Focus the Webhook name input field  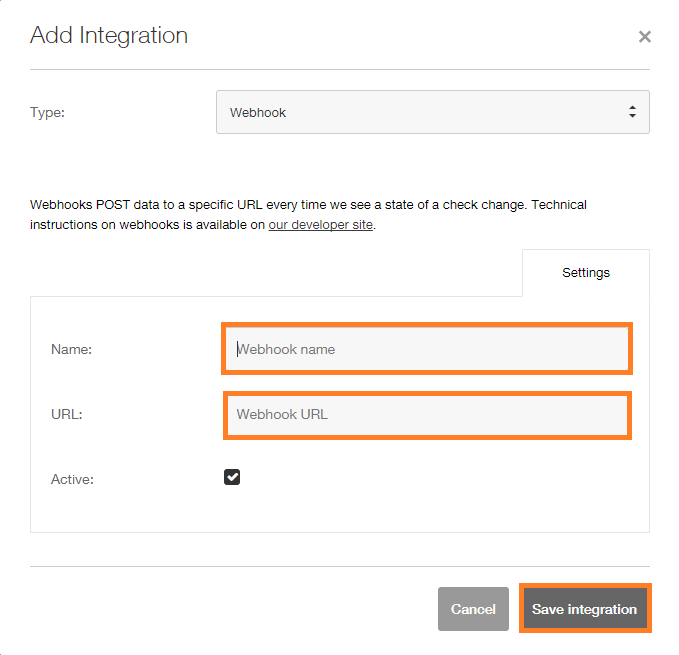(x=426, y=349)
